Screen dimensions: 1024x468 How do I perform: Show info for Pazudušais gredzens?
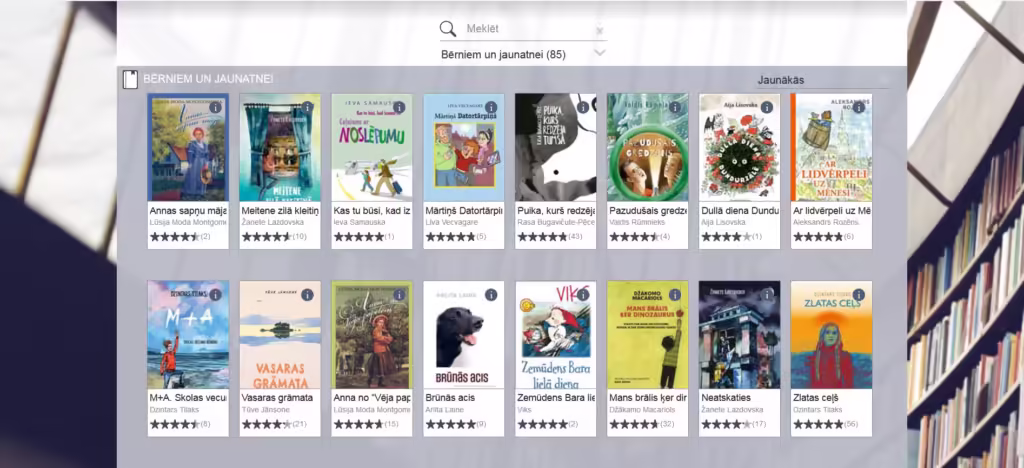pos(675,107)
